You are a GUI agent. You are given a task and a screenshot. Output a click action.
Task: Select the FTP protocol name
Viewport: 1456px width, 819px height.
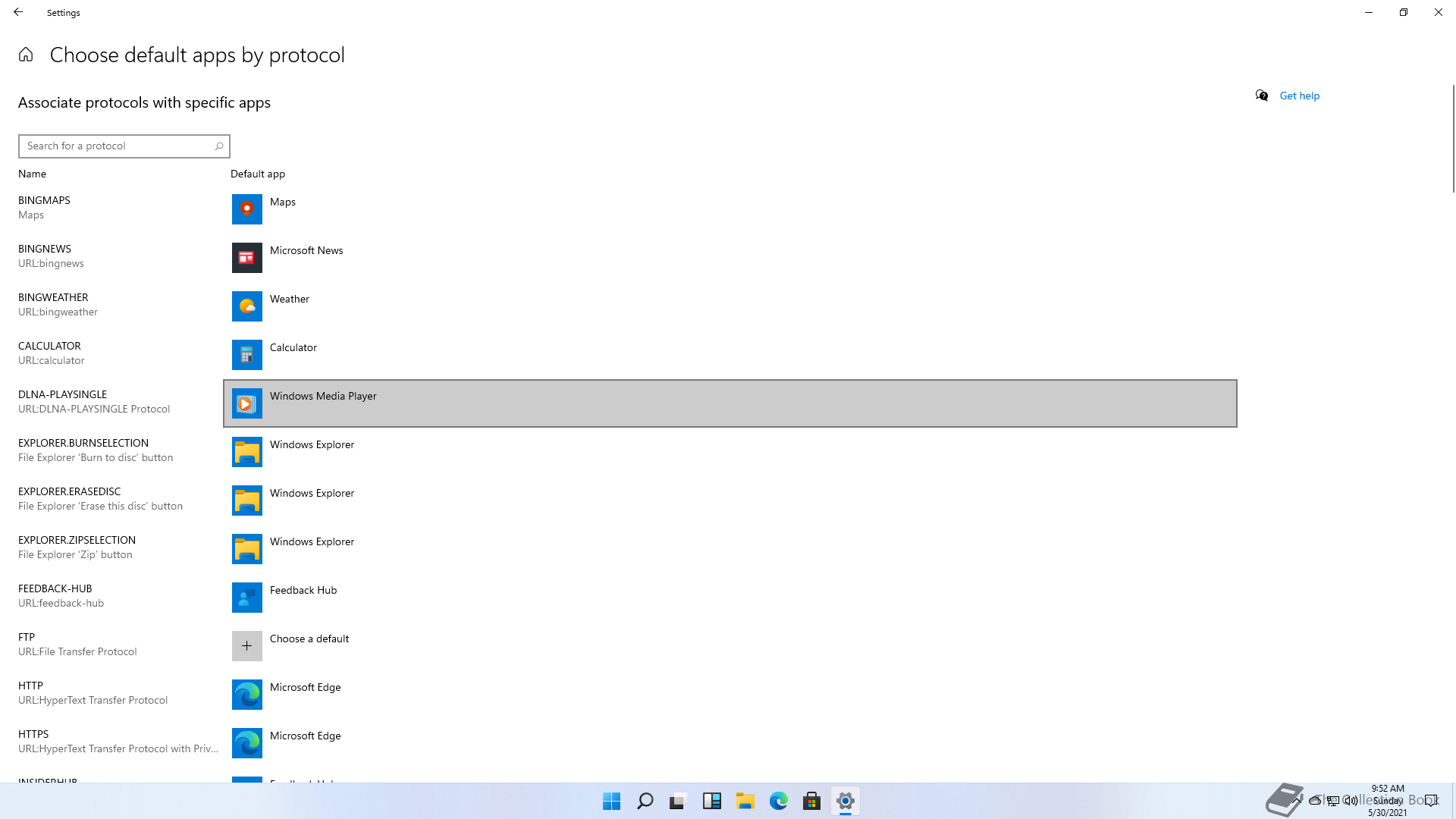(x=27, y=637)
